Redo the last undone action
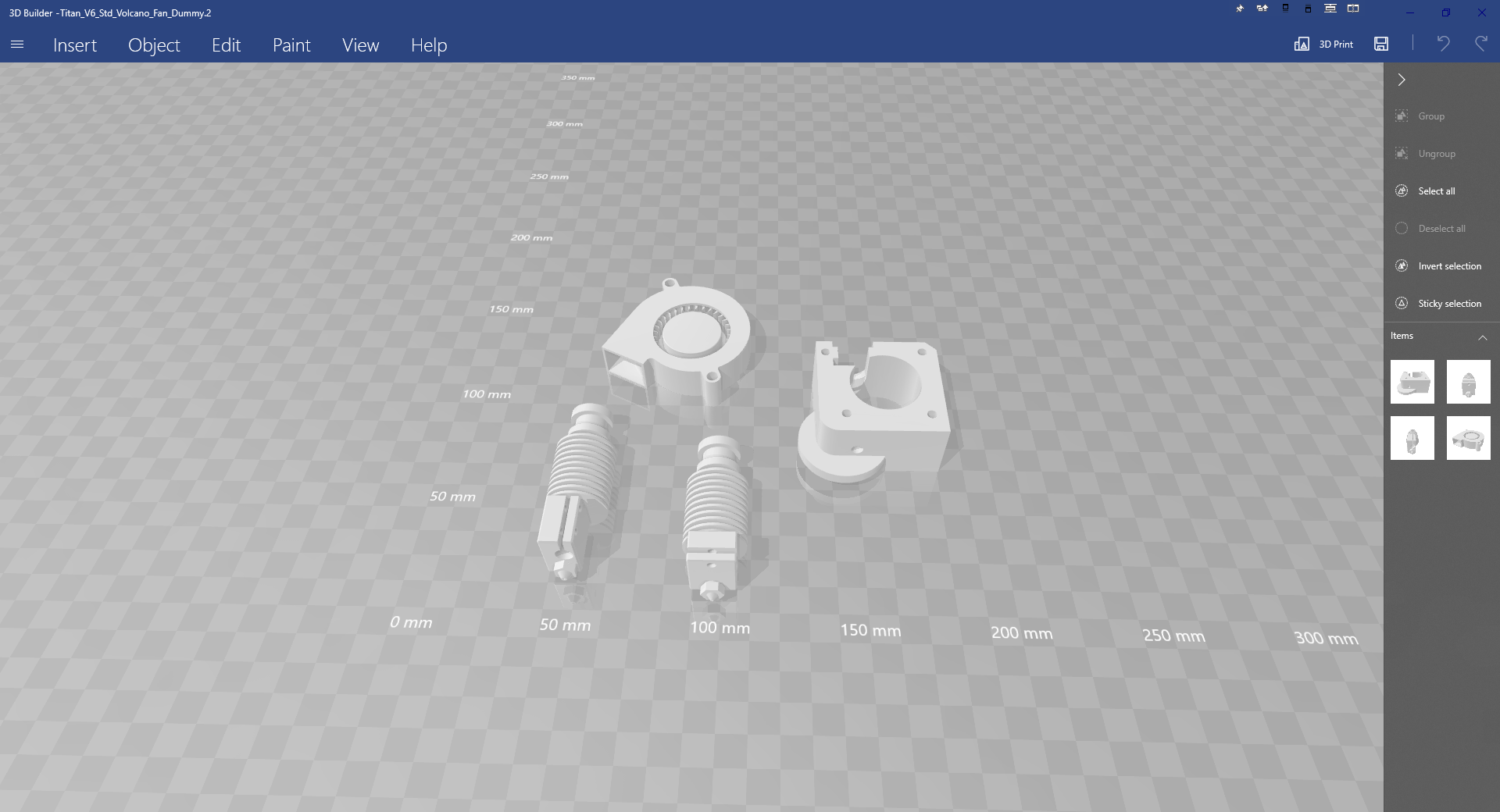This screenshot has height=812, width=1500. (x=1480, y=44)
